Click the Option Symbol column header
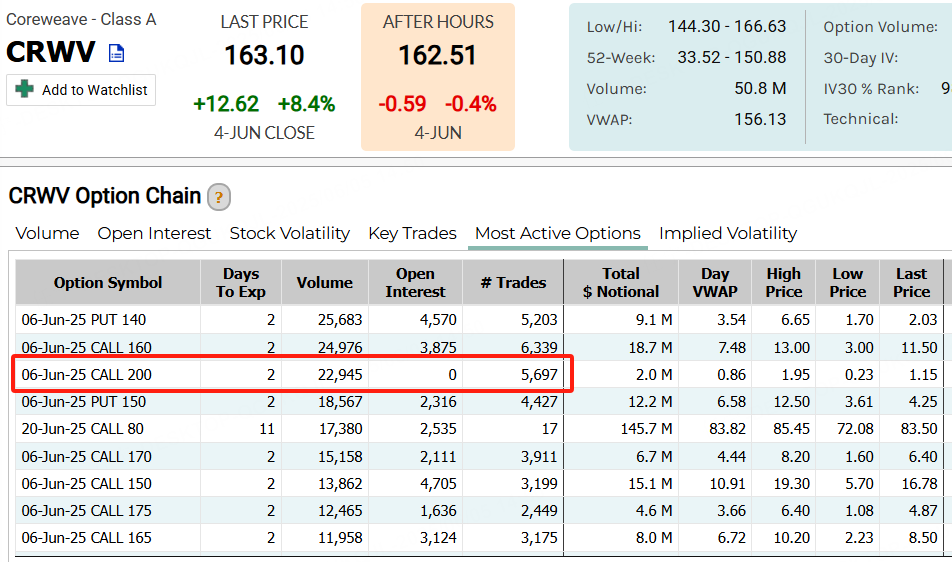The height and width of the screenshot is (562, 952). click(x=108, y=283)
